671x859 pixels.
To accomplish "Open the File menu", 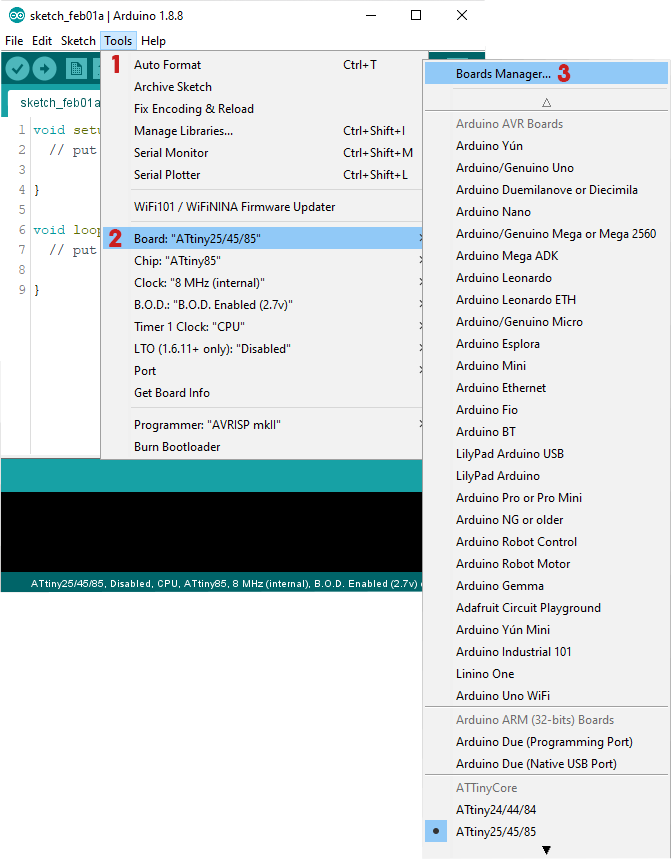I will tap(14, 41).
